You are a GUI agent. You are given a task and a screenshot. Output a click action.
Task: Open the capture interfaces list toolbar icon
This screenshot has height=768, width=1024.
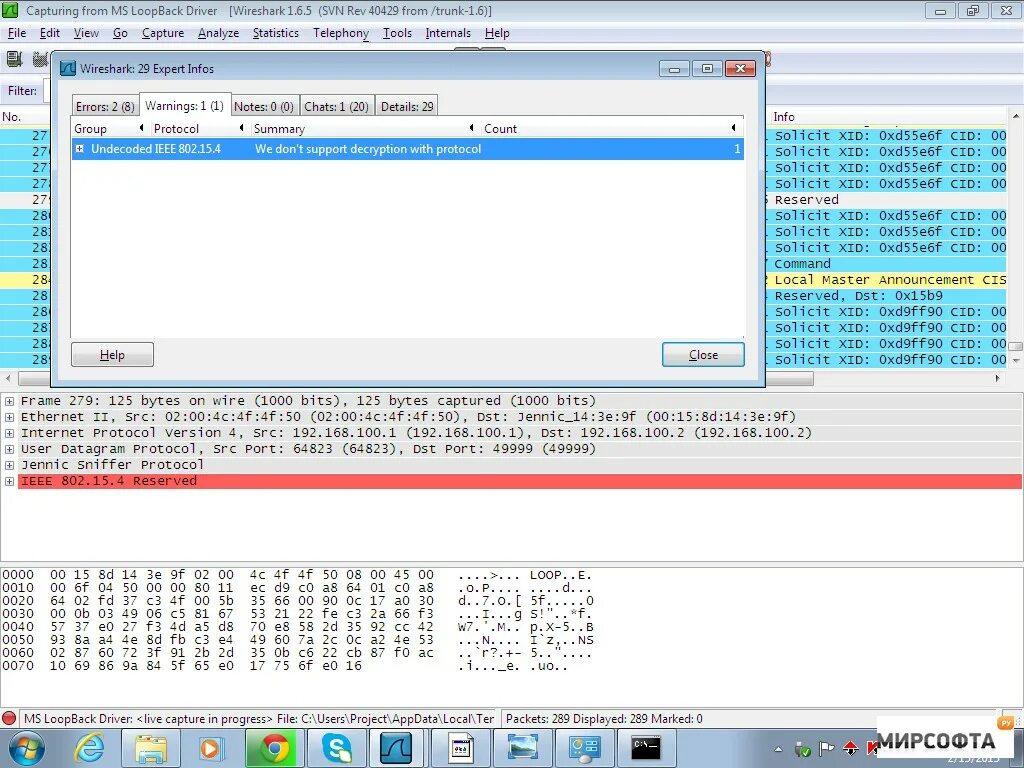pos(14,59)
